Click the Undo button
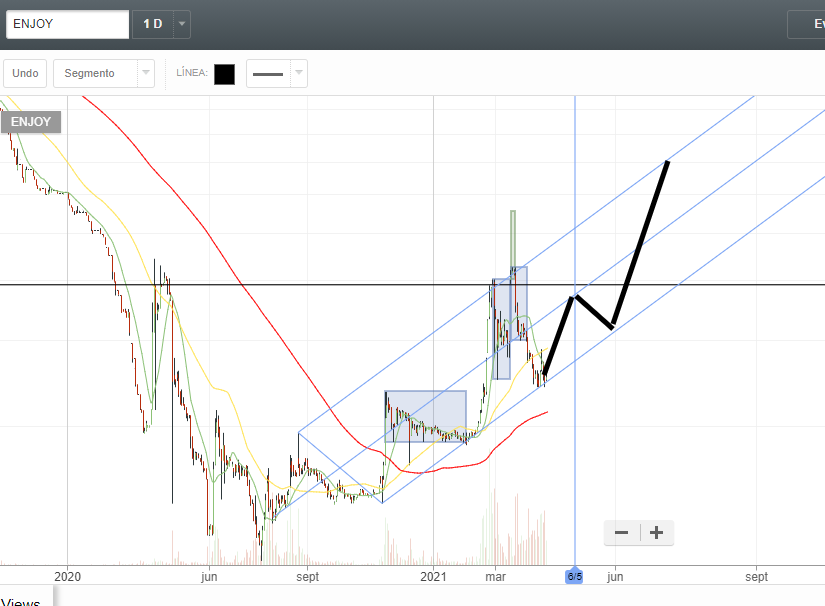This screenshot has height=606, width=825. (x=25, y=73)
